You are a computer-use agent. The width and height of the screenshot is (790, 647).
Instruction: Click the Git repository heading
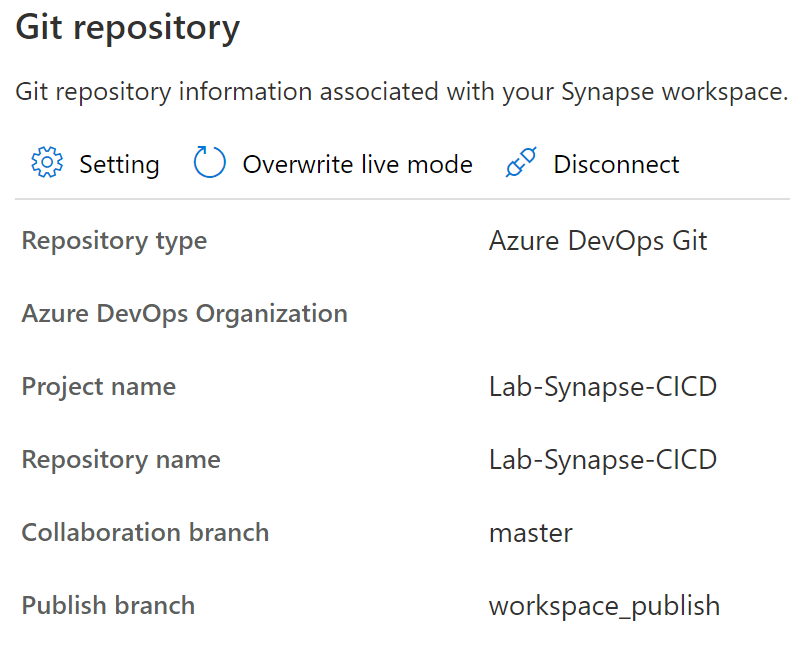point(128,28)
